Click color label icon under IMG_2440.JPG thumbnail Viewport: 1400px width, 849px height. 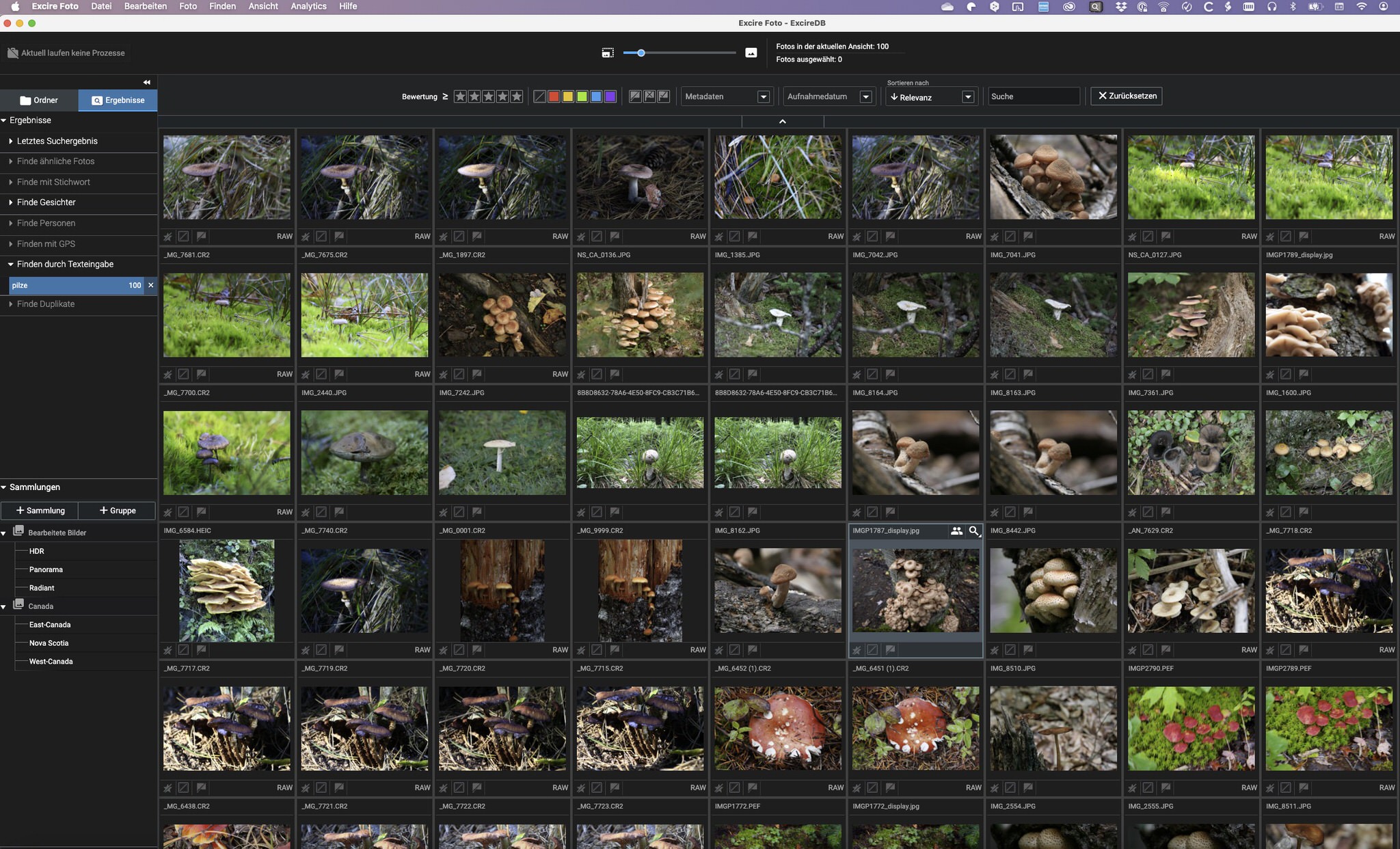pos(321,512)
